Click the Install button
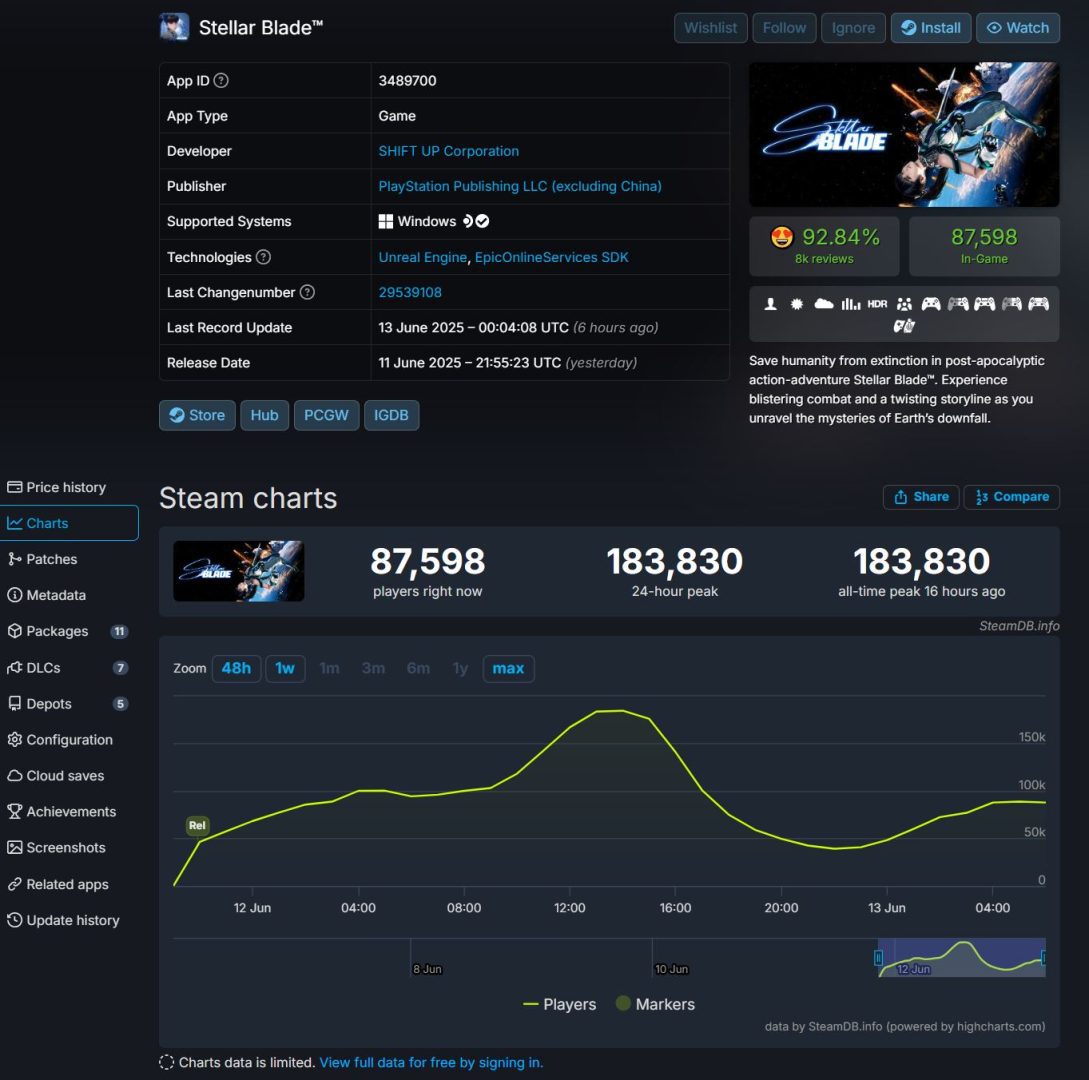 point(931,28)
